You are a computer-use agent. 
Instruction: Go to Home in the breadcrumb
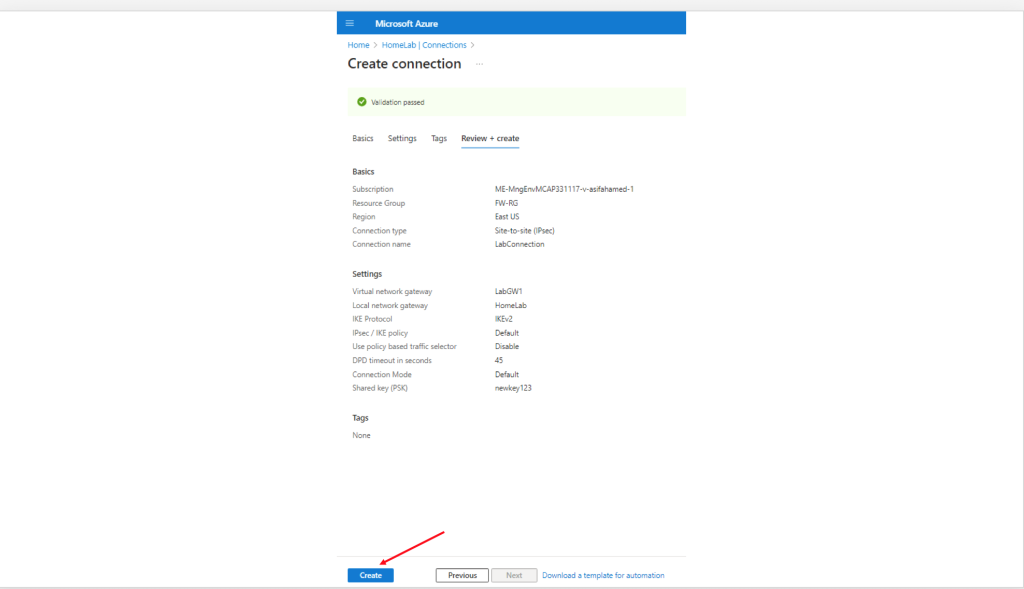tap(358, 45)
